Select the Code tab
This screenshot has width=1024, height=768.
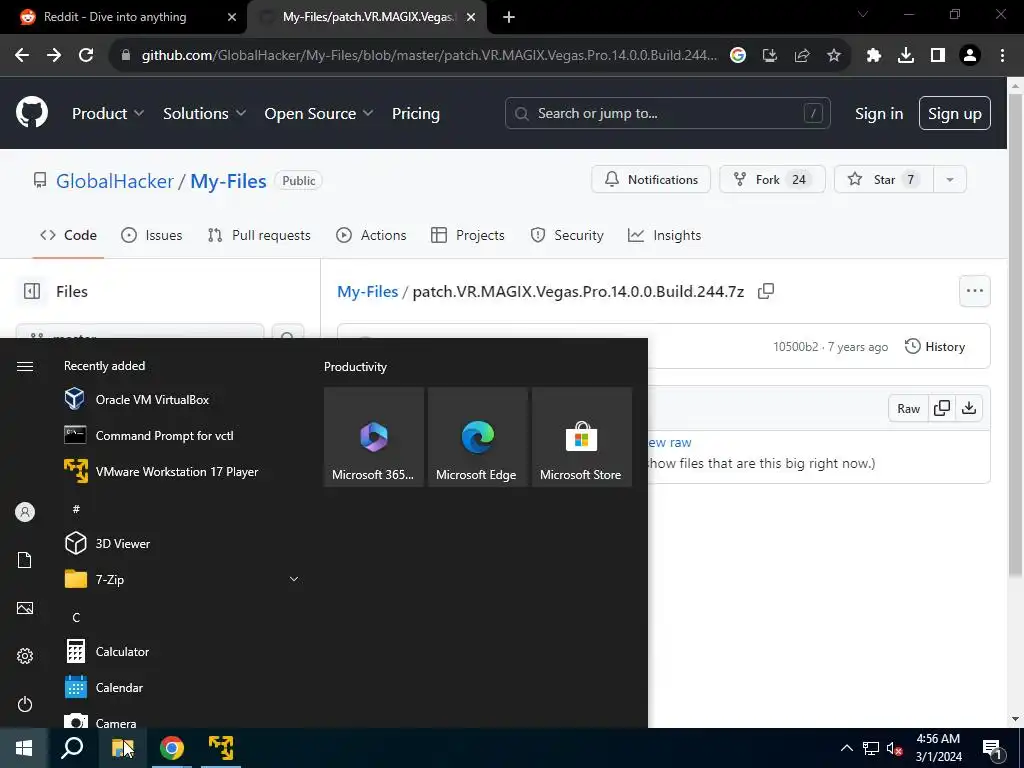click(68, 235)
